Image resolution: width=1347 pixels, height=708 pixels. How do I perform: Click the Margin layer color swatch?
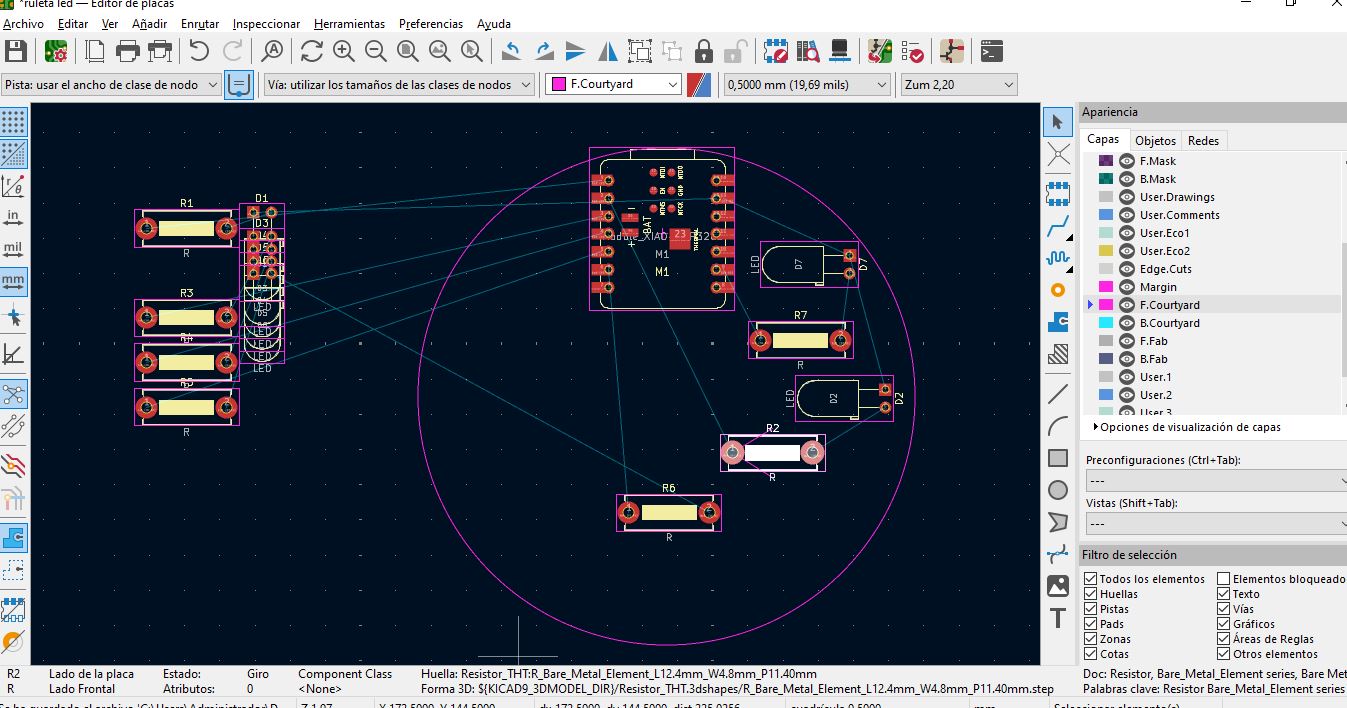click(1106, 287)
